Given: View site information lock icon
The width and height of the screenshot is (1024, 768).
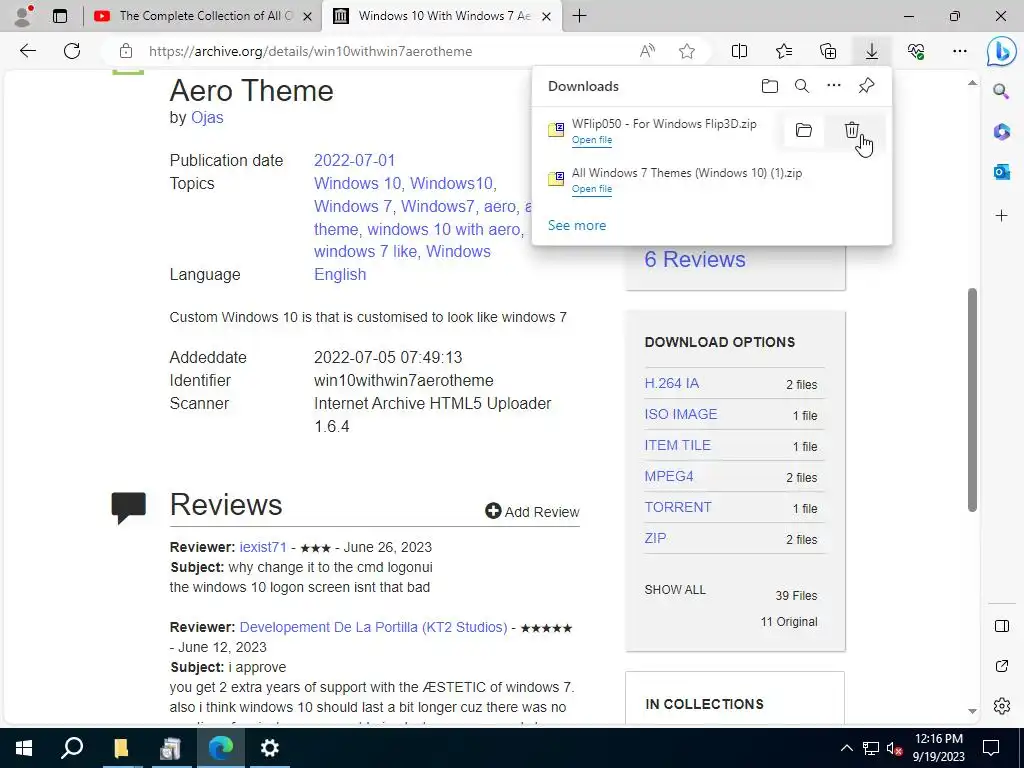Looking at the screenshot, I should pos(126,51).
